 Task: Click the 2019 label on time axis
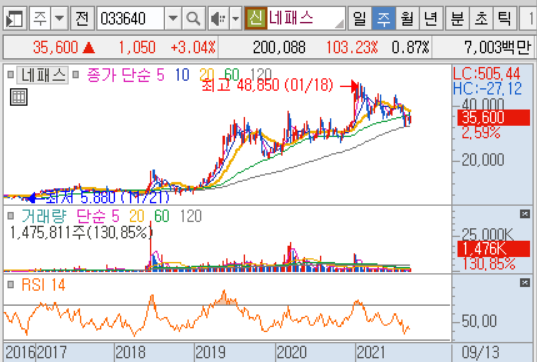(x=210, y=352)
